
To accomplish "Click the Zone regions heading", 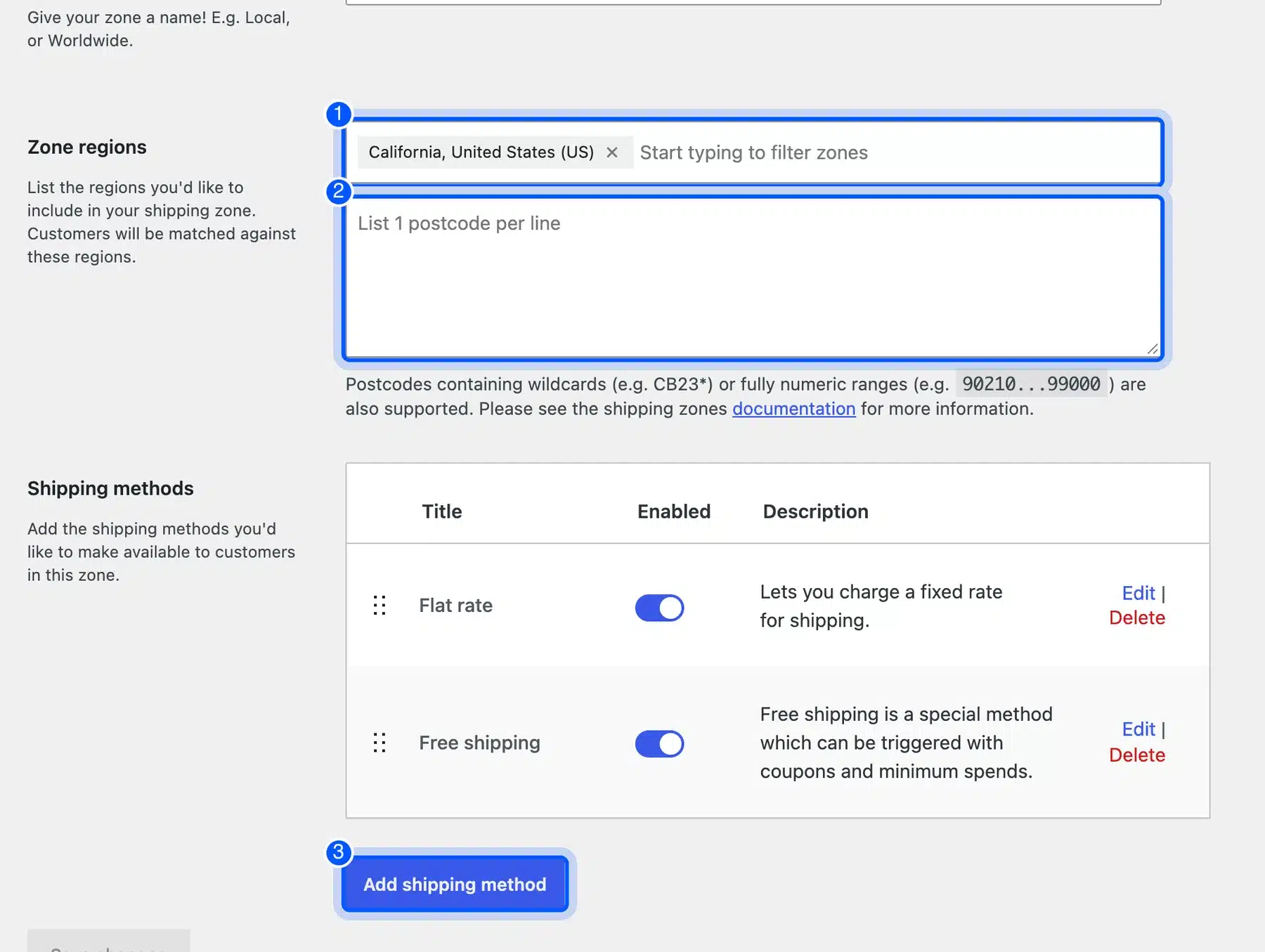I will point(87,147).
